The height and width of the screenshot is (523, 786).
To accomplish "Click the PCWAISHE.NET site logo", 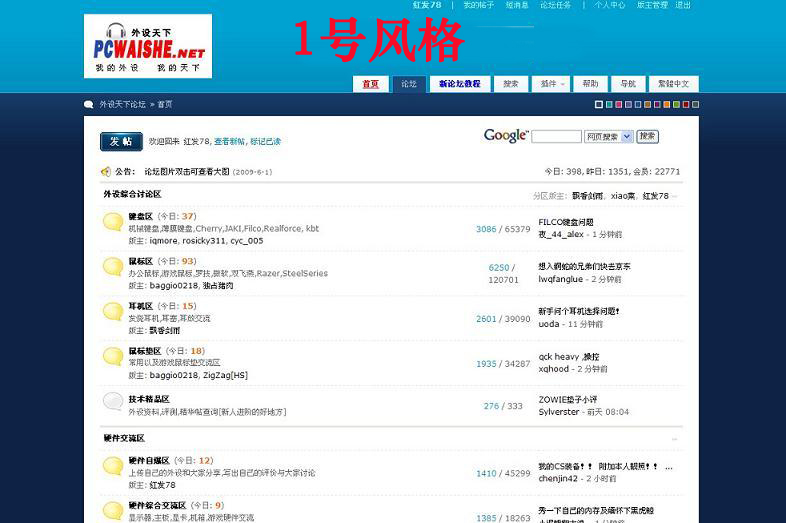I will [148, 46].
